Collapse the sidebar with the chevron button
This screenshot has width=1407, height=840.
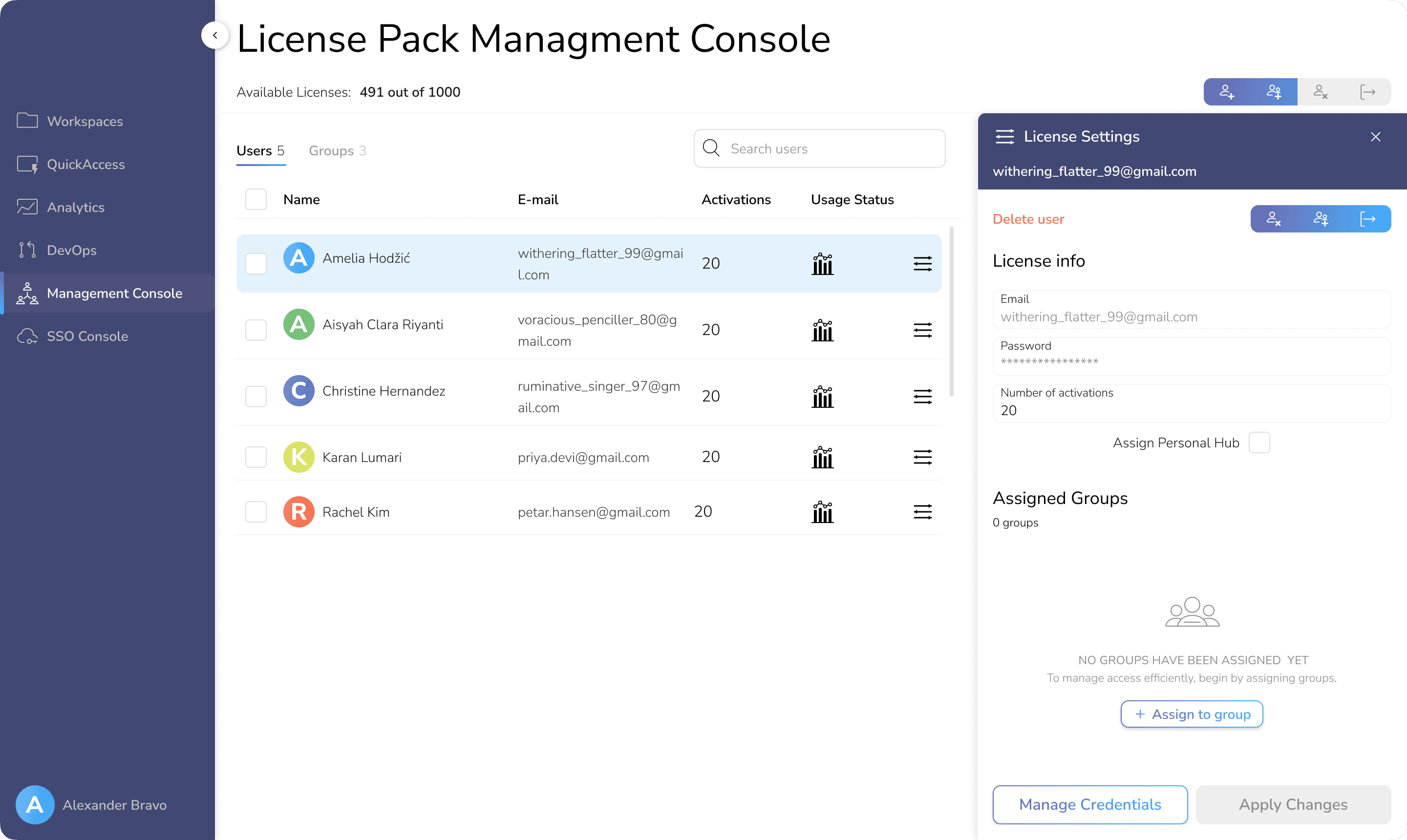coord(214,35)
